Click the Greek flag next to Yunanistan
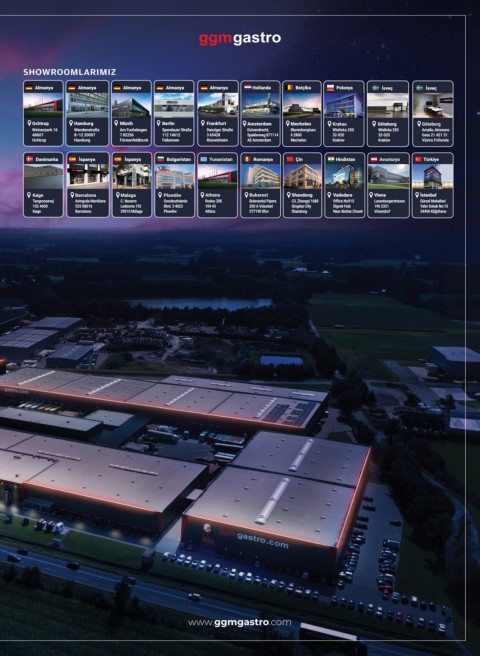Image resolution: width=480 pixels, height=656 pixels. click(204, 159)
